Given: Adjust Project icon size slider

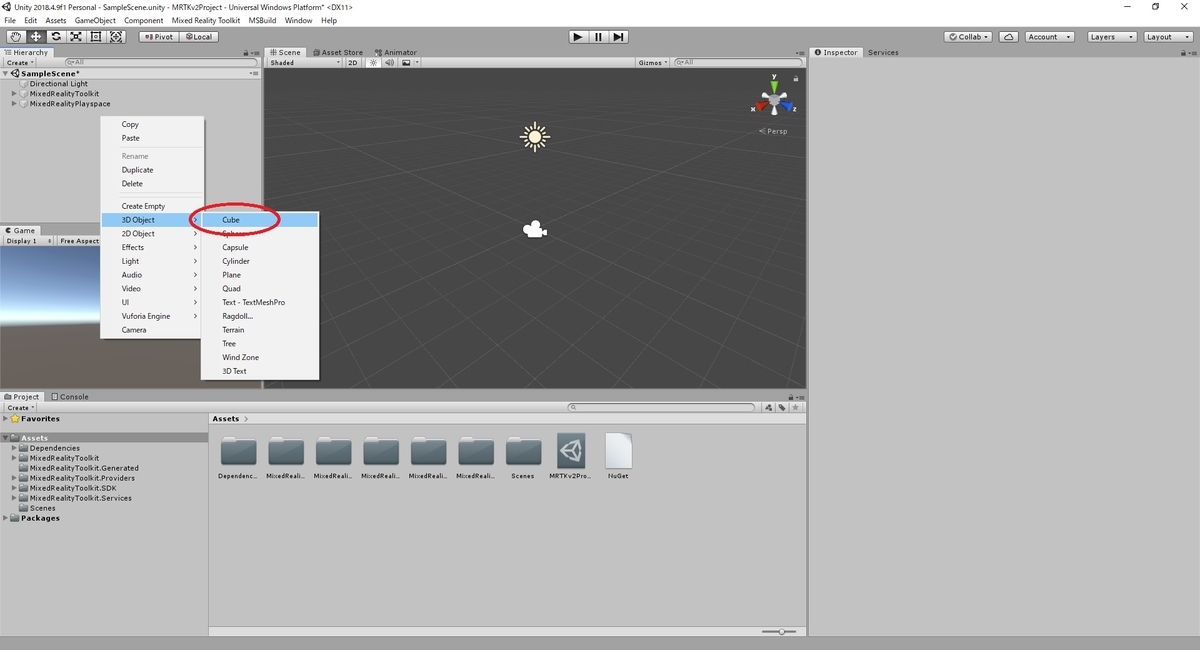Looking at the screenshot, I should pos(779,632).
